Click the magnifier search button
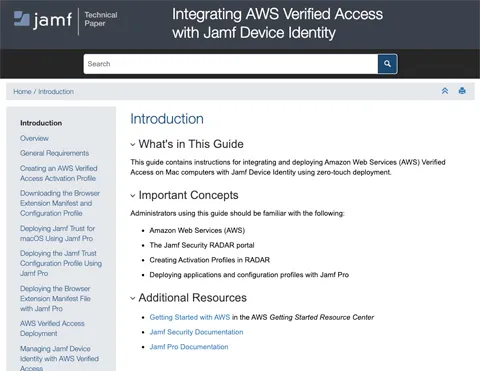This screenshot has height=371, width=480. (x=387, y=64)
